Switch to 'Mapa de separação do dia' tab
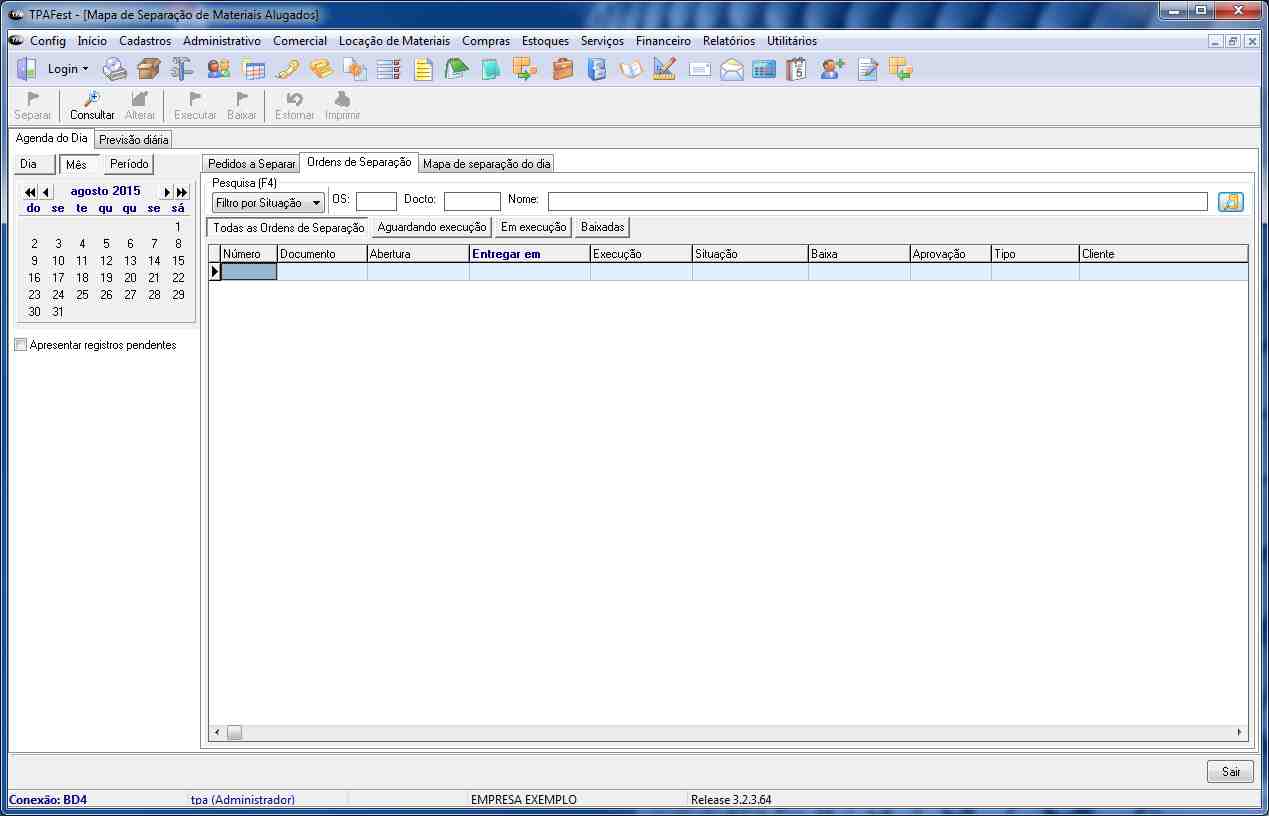This screenshot has height=816, width=1269. (x=486, y=164)
